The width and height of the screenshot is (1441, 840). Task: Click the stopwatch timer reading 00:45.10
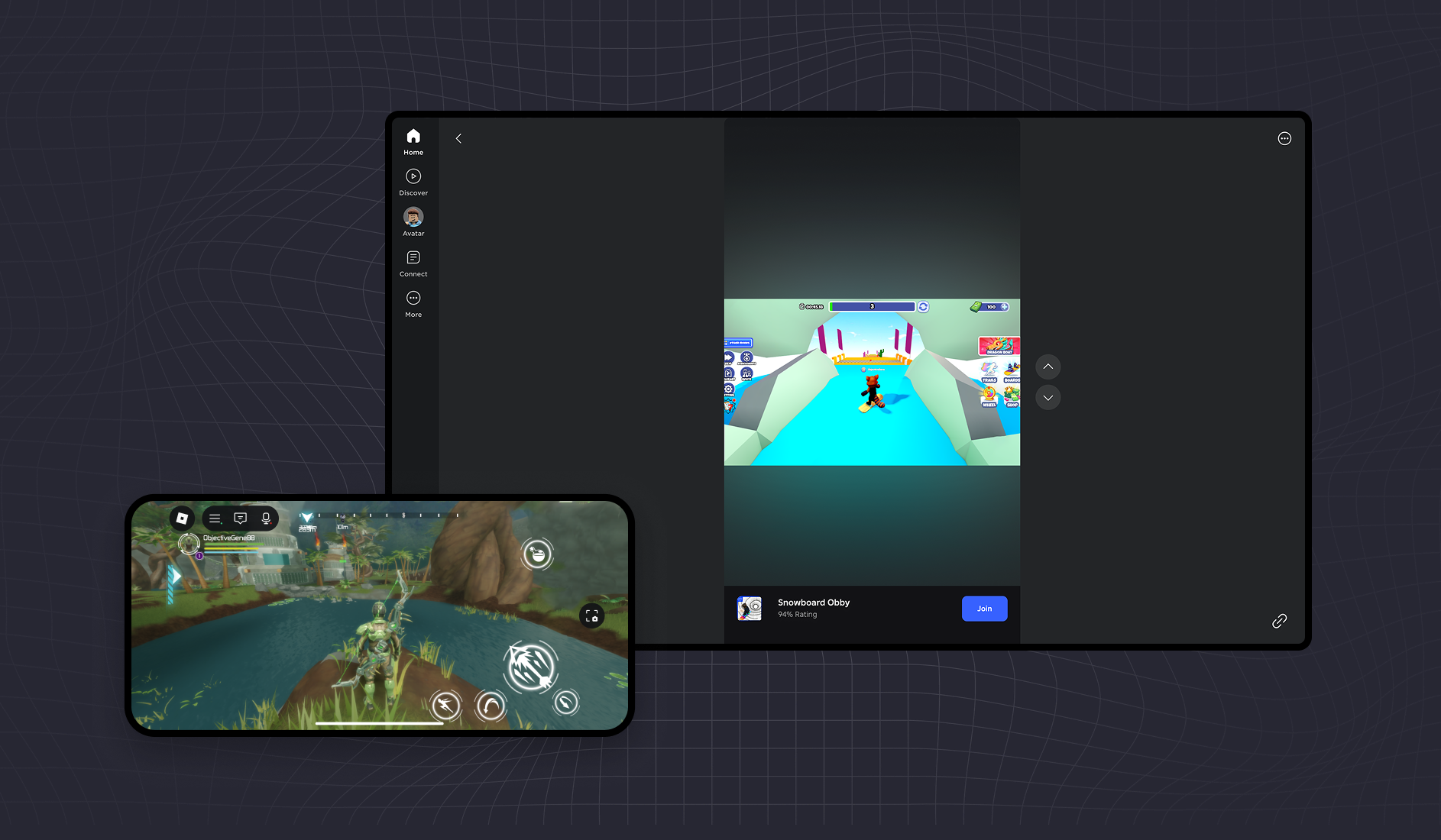tap(811, 307)
